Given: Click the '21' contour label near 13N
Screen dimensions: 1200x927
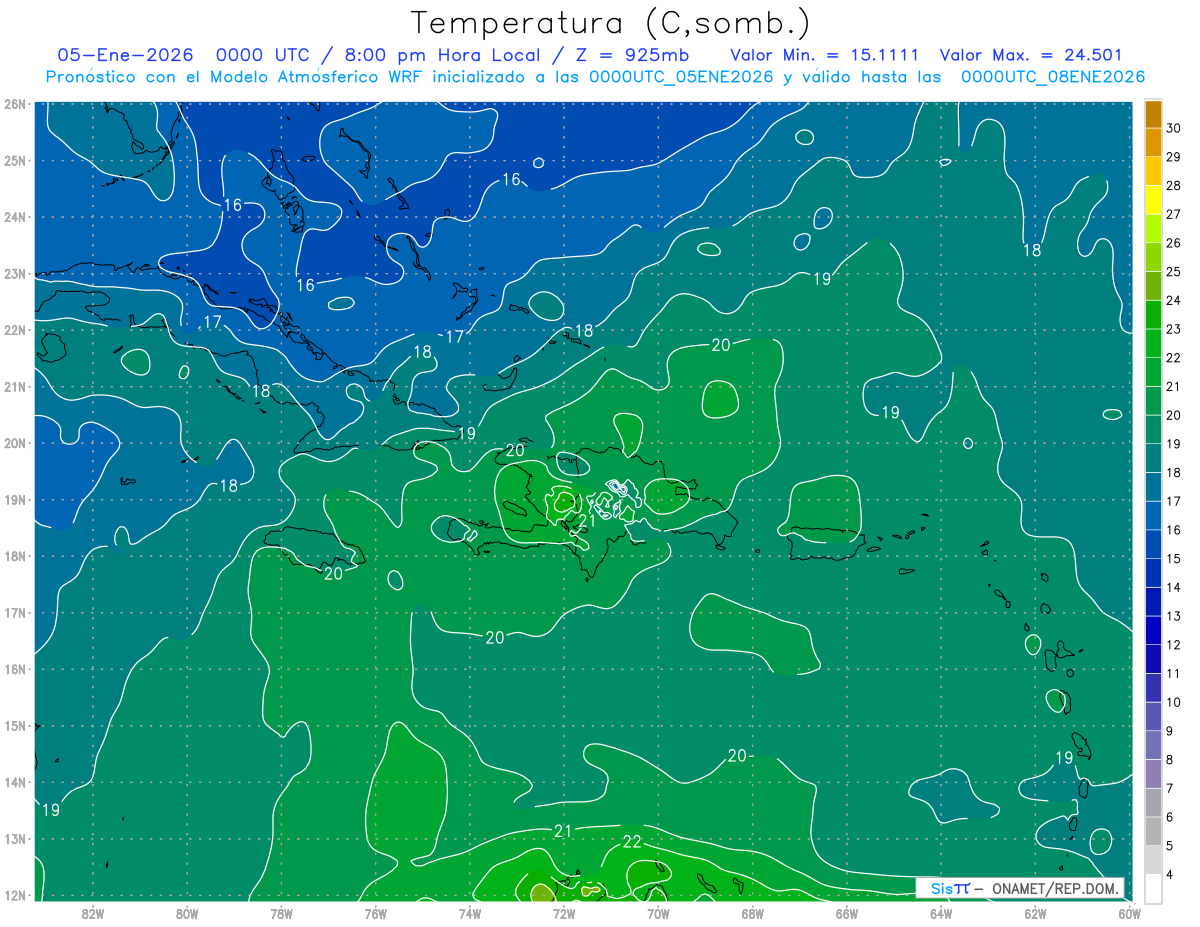Looking at the screenshot, I should pyautogui.click(x=563, y=831).
